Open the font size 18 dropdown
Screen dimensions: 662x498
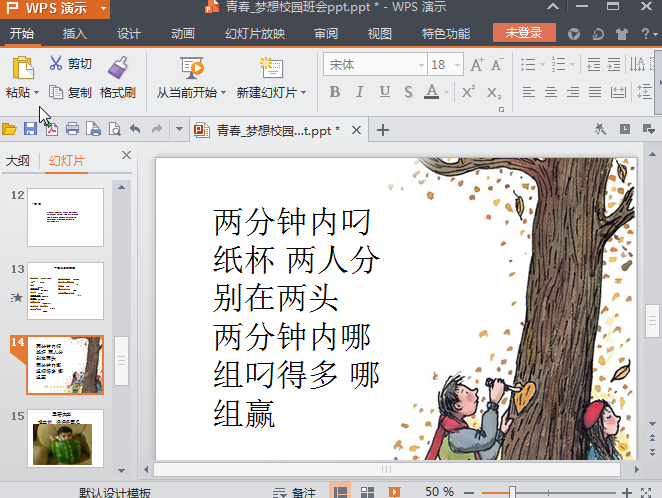[457, 65]
